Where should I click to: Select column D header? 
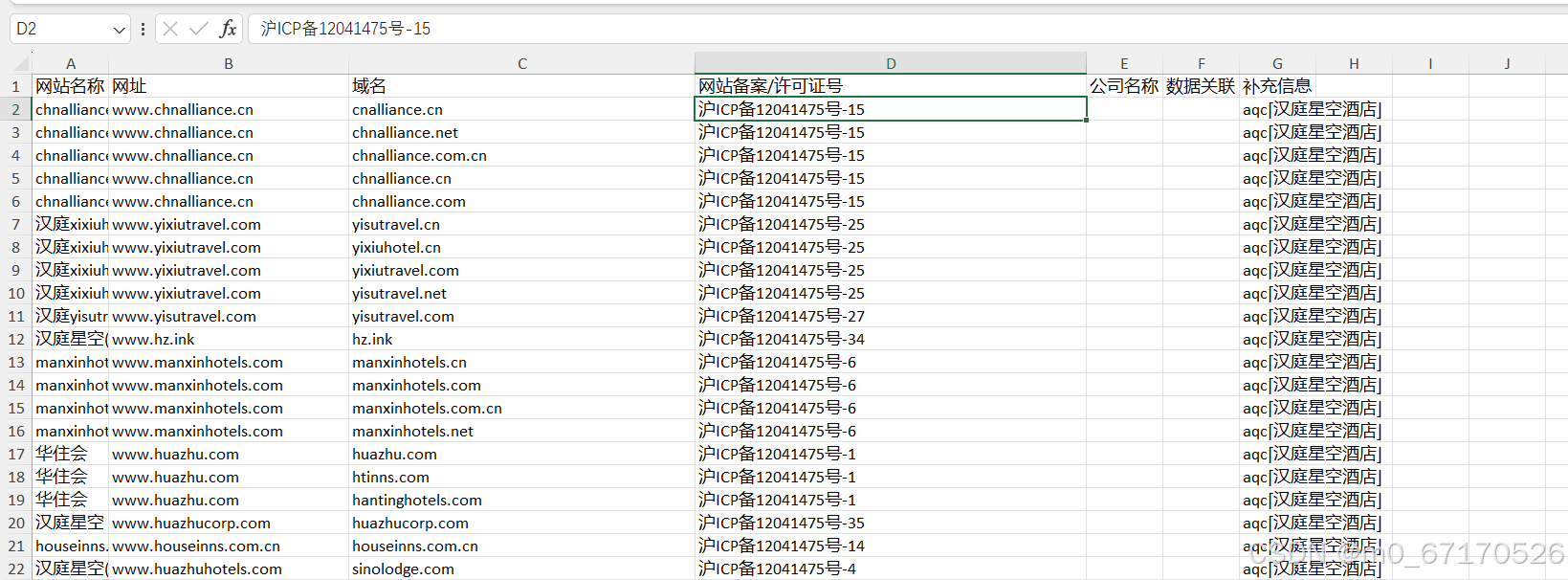891,63
